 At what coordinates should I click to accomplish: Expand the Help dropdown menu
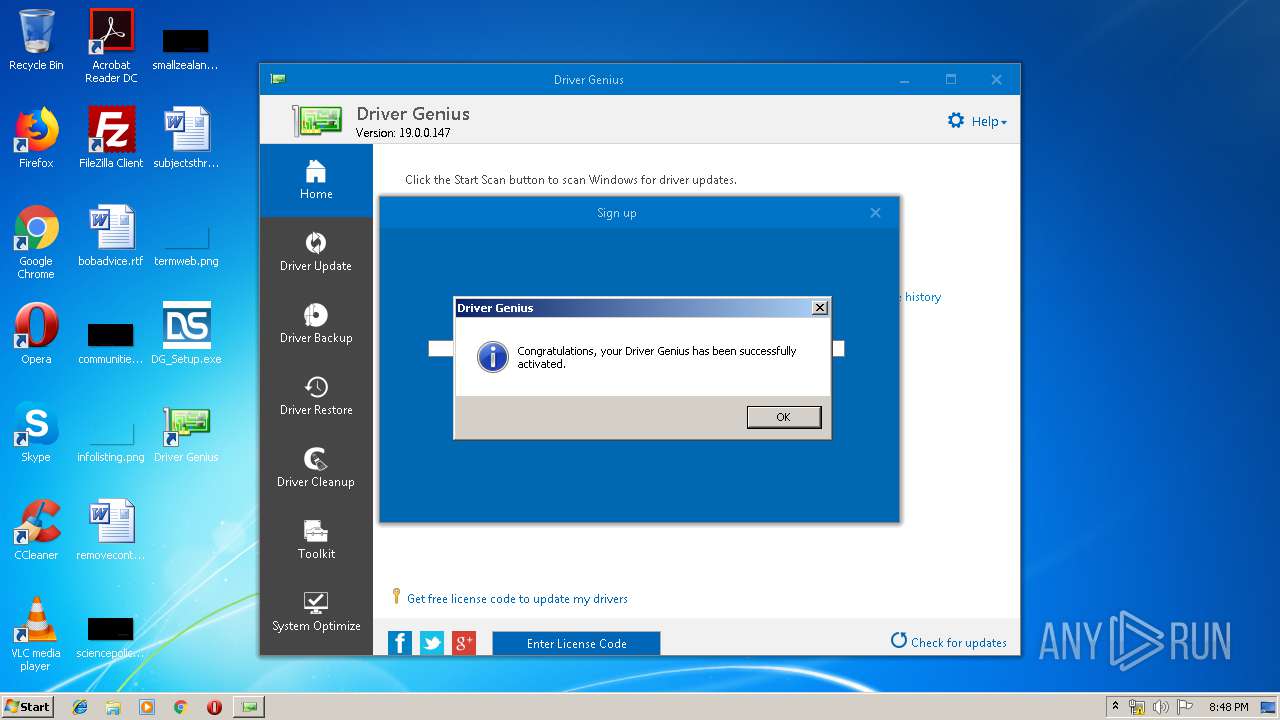tap(989, 121)
